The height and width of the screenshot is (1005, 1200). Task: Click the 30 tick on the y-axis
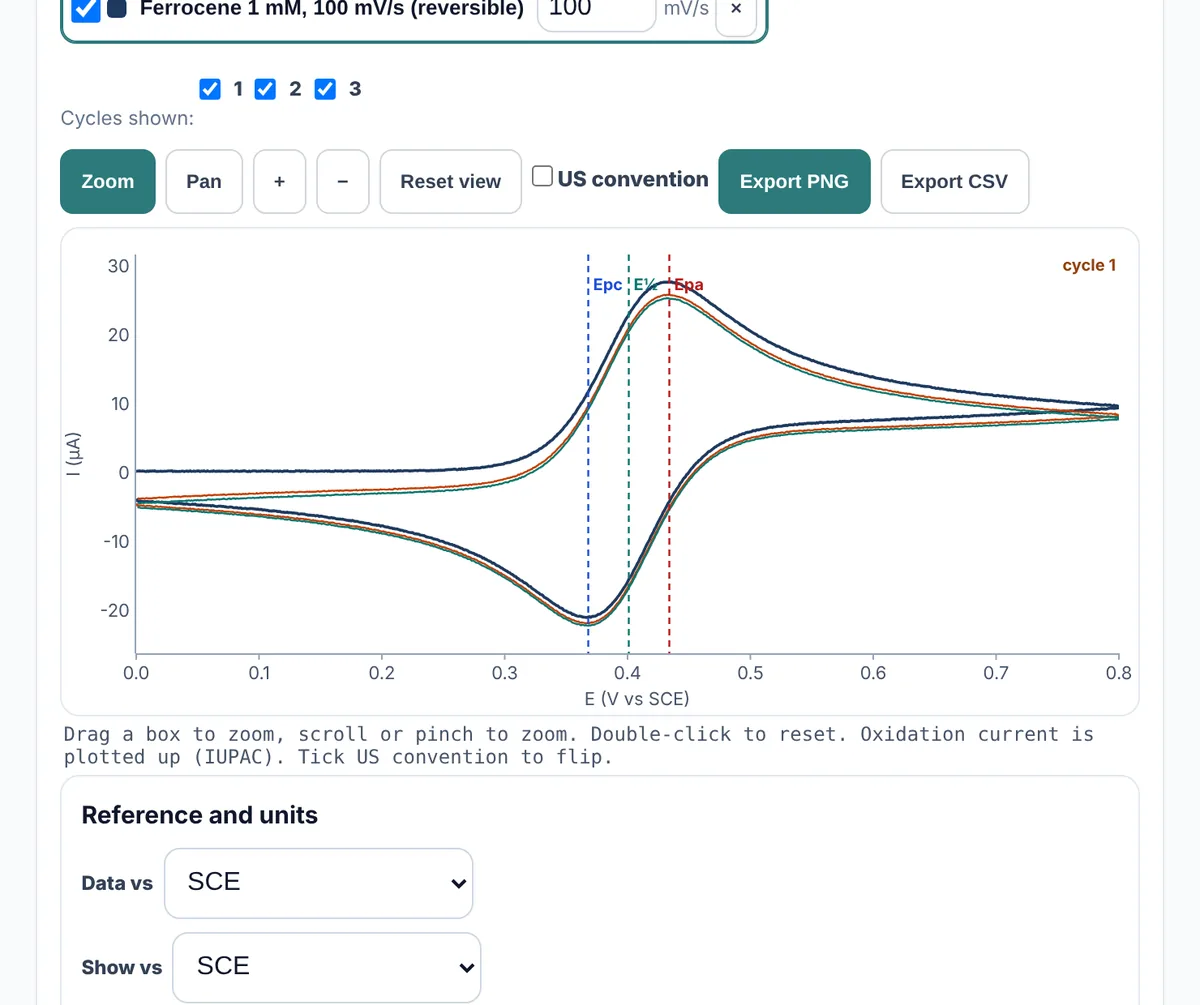(x=119, y=266)
